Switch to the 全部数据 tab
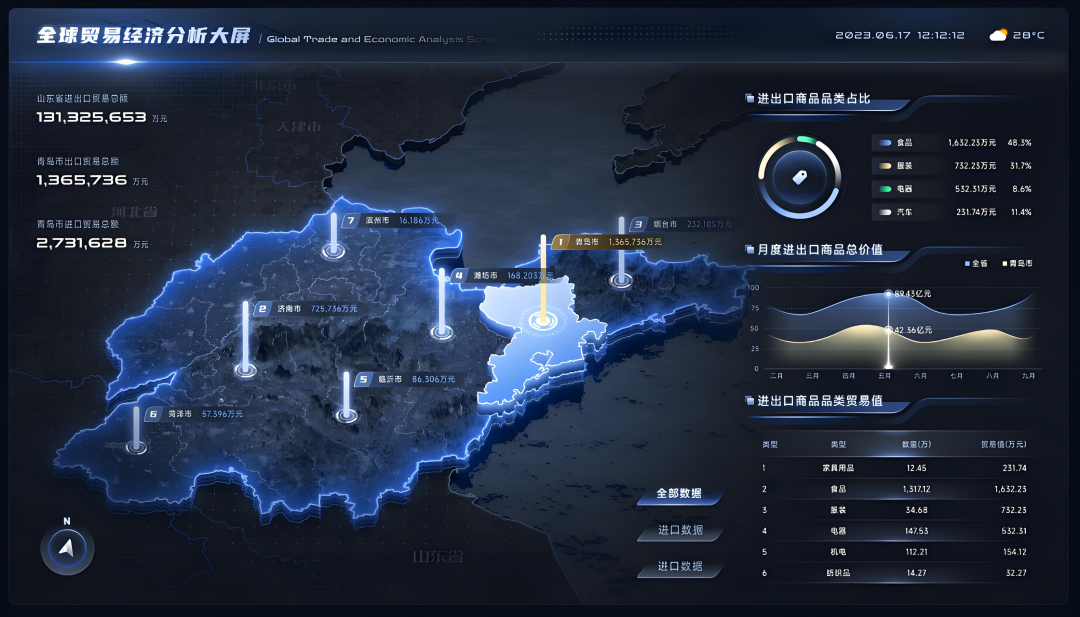The image size is (1080, 617). pyautogui.click(x=679, y=494)
